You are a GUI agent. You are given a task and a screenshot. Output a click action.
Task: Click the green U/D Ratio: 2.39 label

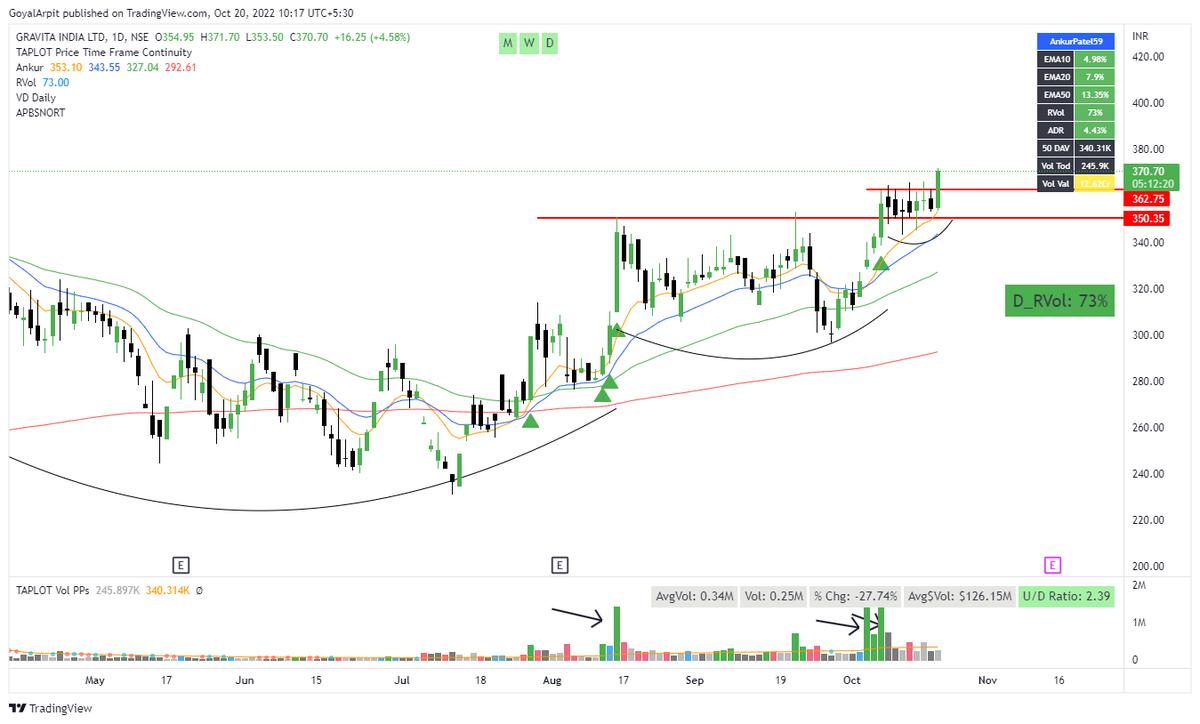point(1066,596)
